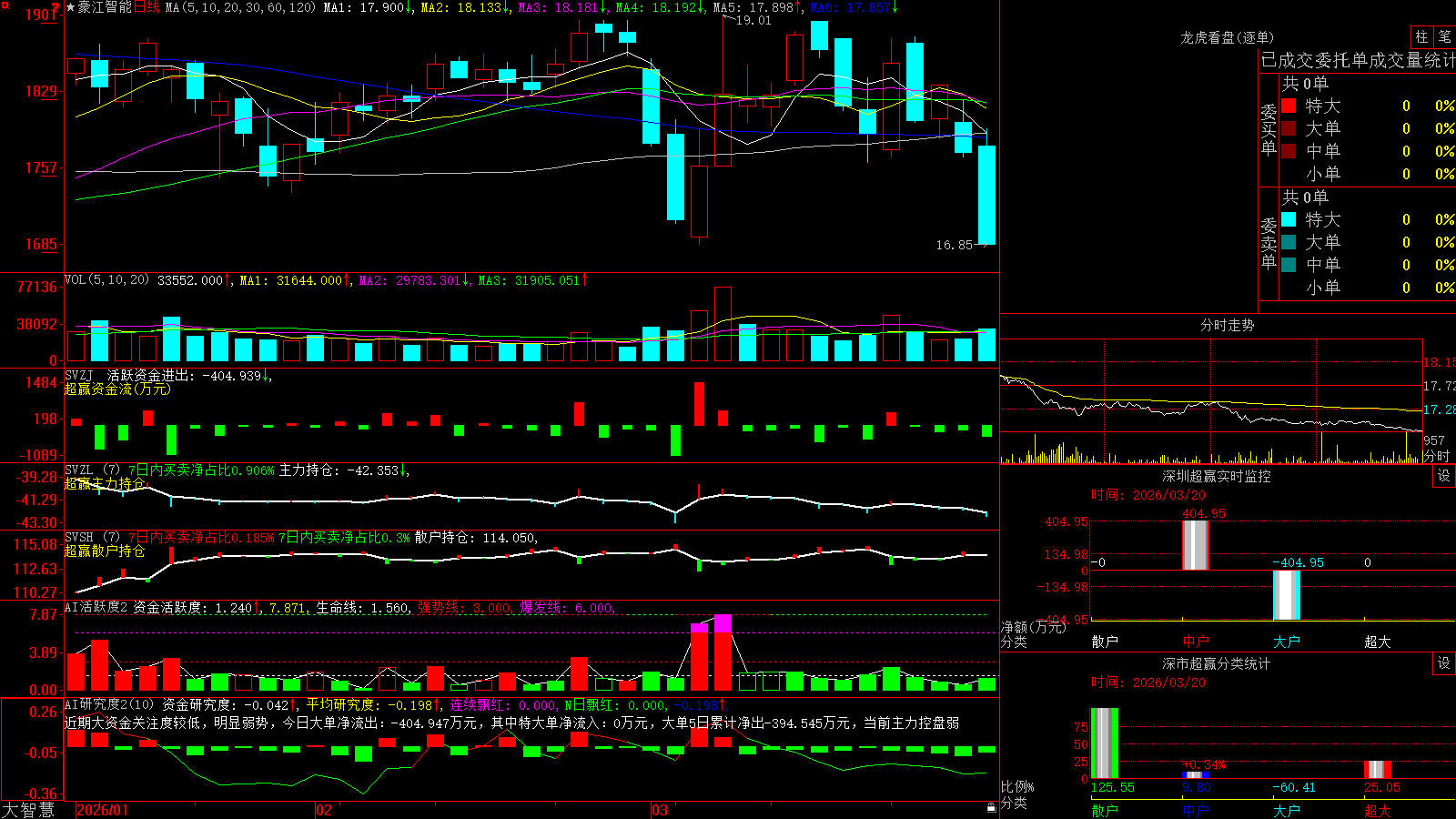Open 设 settings for 深圳超赢实时监控
Screen dimensions: 1456x819
pyautogui.click(x=1444, y=476)
